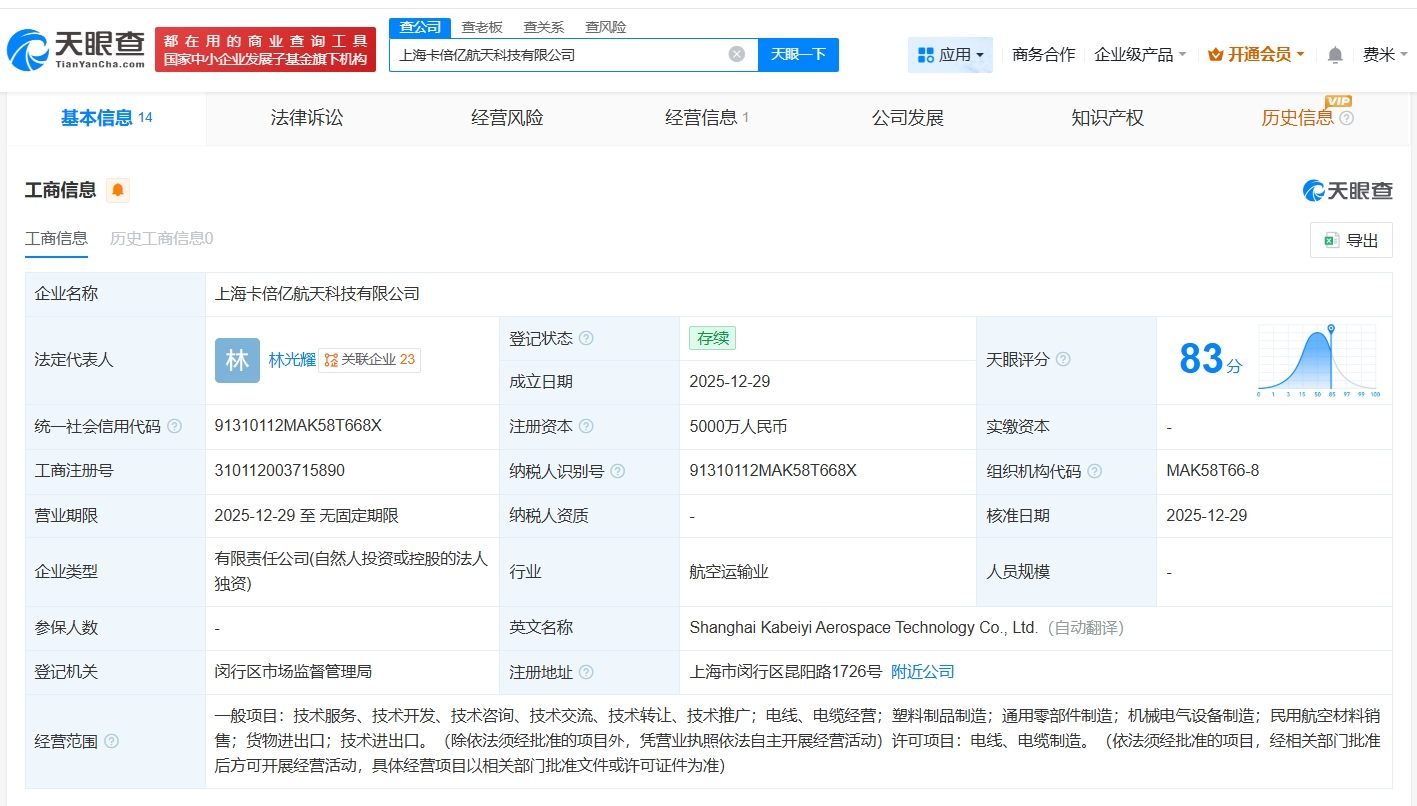Click the clear search input × icon

click(x=736, y=54)
